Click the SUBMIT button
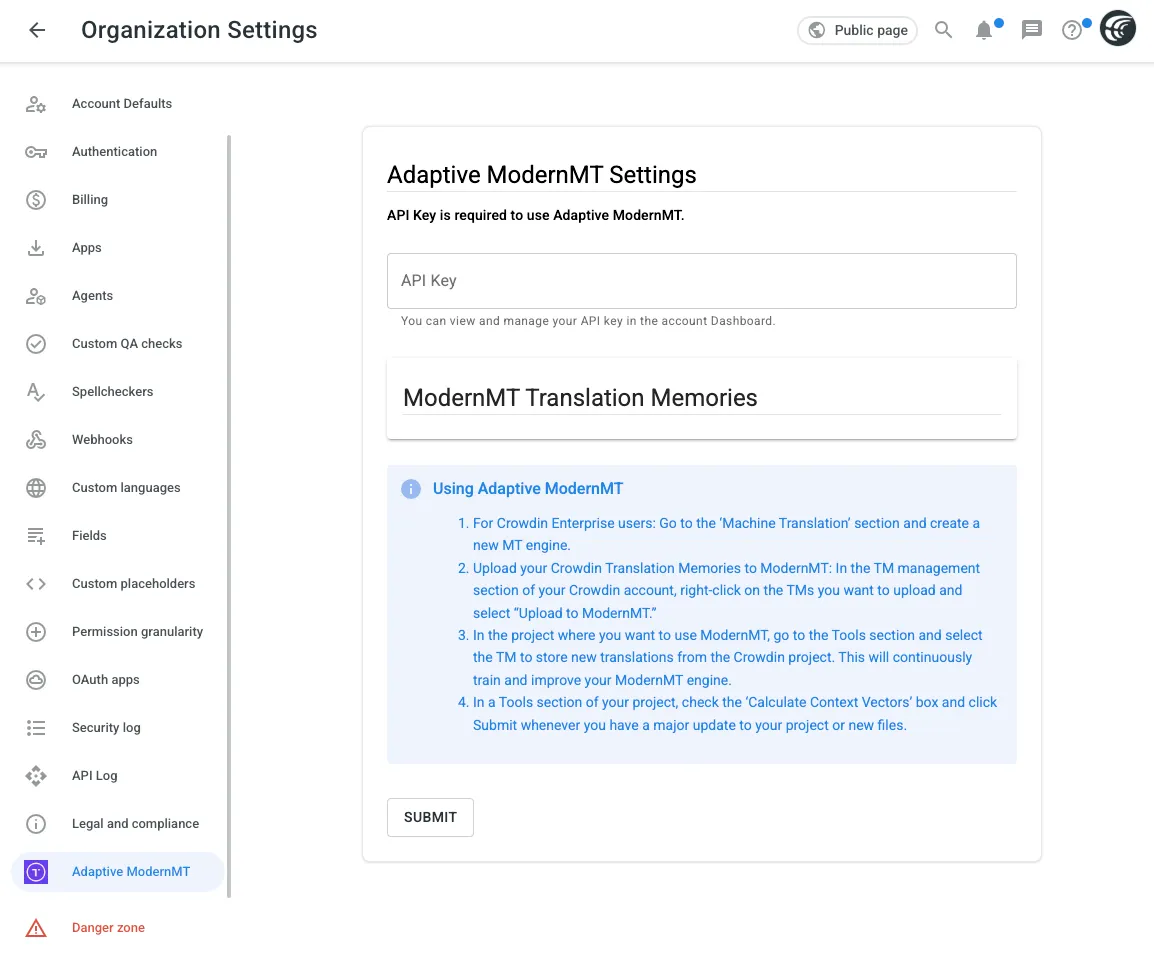1154x962 pixels. click(x=430, y=817)
